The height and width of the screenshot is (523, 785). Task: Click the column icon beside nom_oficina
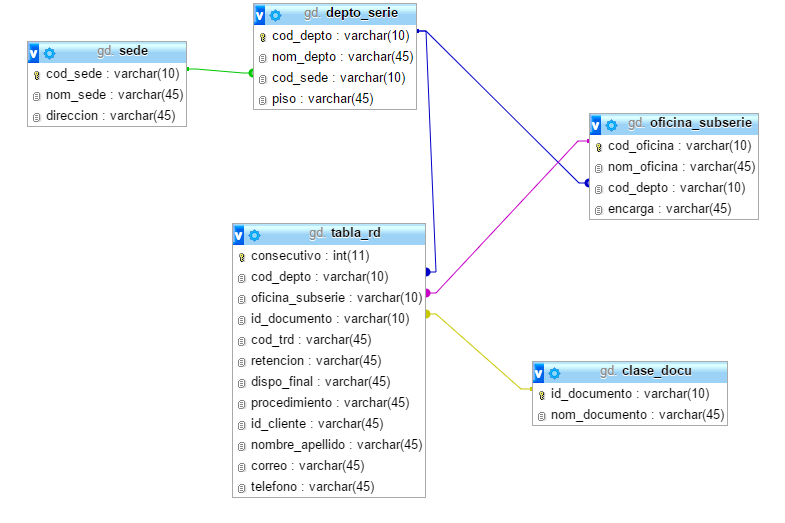[x=598, y=169]
